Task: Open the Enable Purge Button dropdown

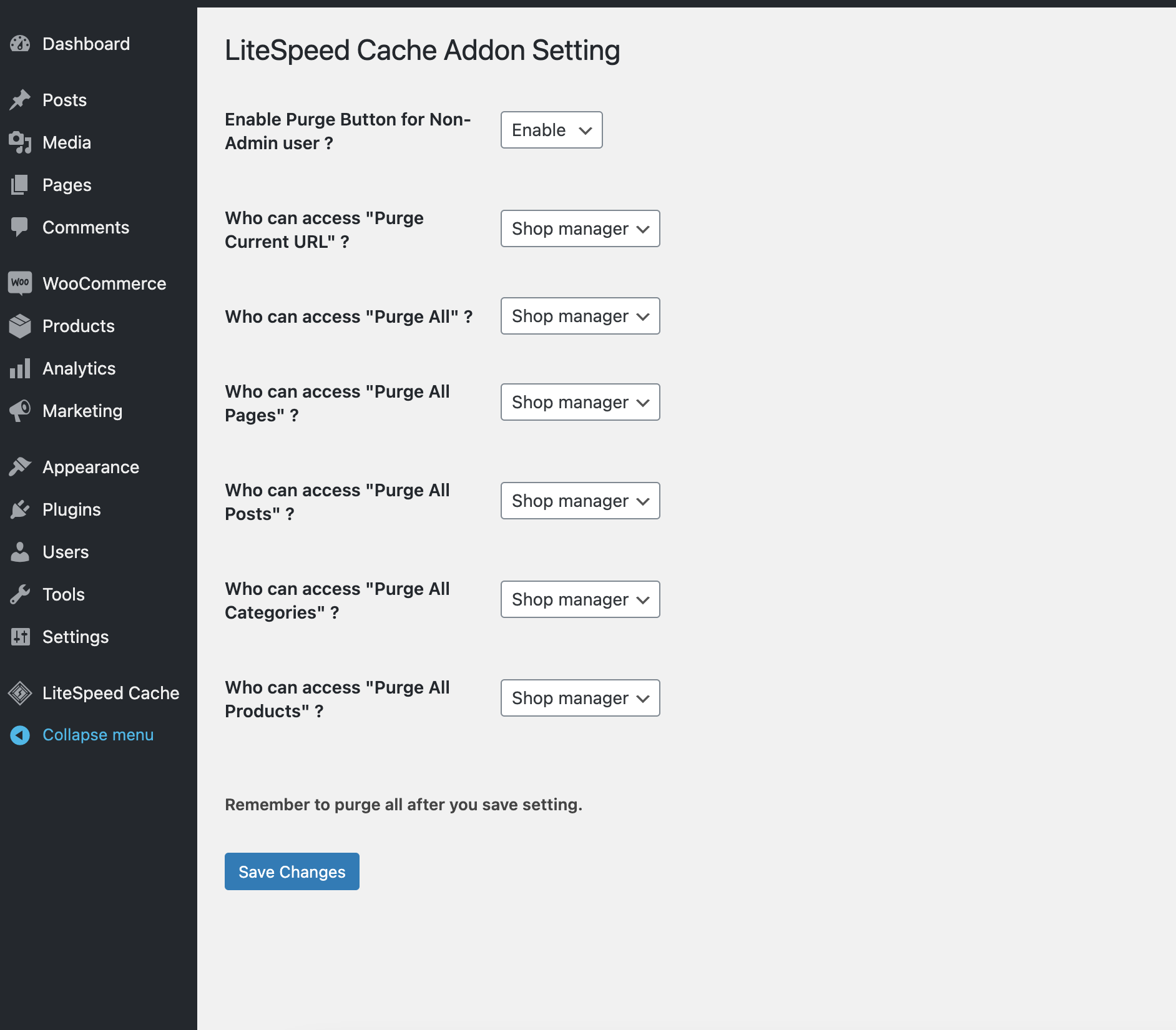Action: [551, 130]
